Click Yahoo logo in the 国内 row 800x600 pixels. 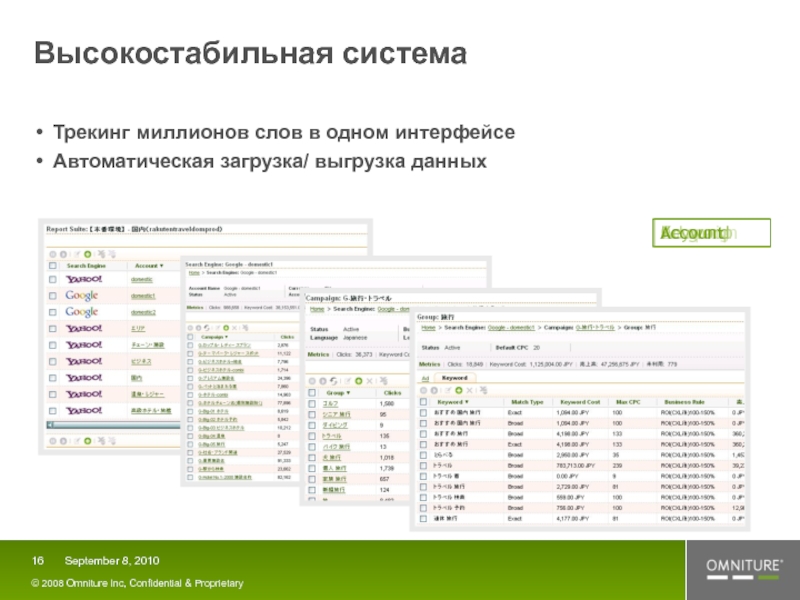pyautogui.click(x=84, y=378)
